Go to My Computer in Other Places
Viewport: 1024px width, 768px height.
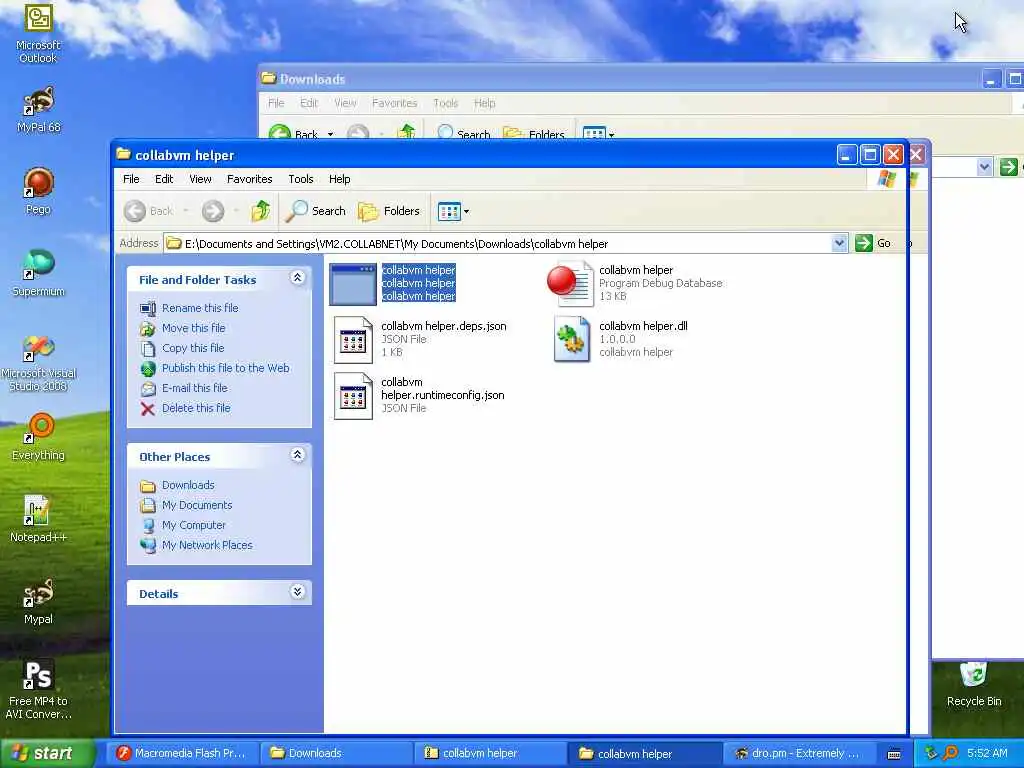193,525
